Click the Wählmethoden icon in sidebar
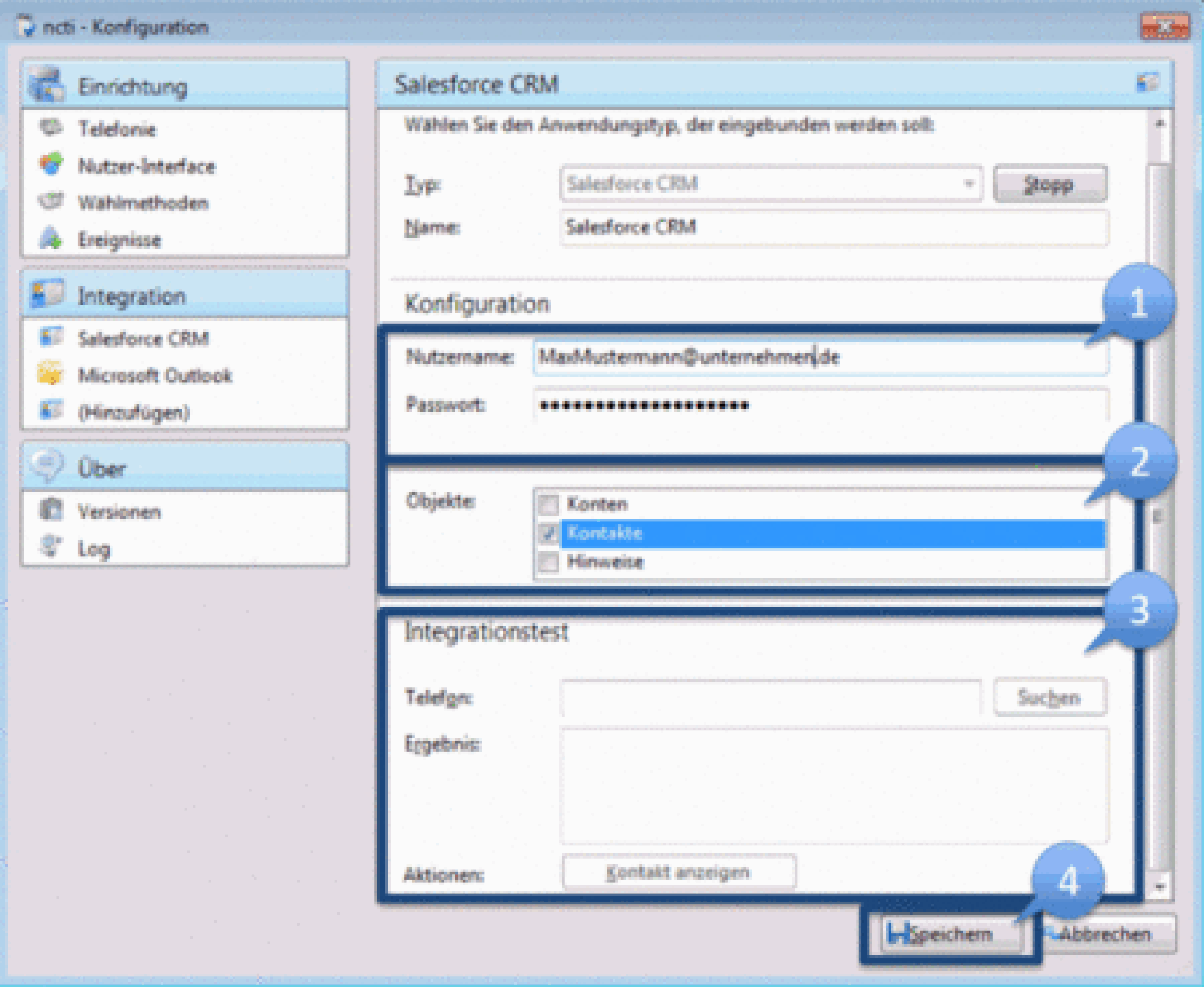Image resolution: width=1204 pixels, height=987 pixels. click(x=51, y=202)
